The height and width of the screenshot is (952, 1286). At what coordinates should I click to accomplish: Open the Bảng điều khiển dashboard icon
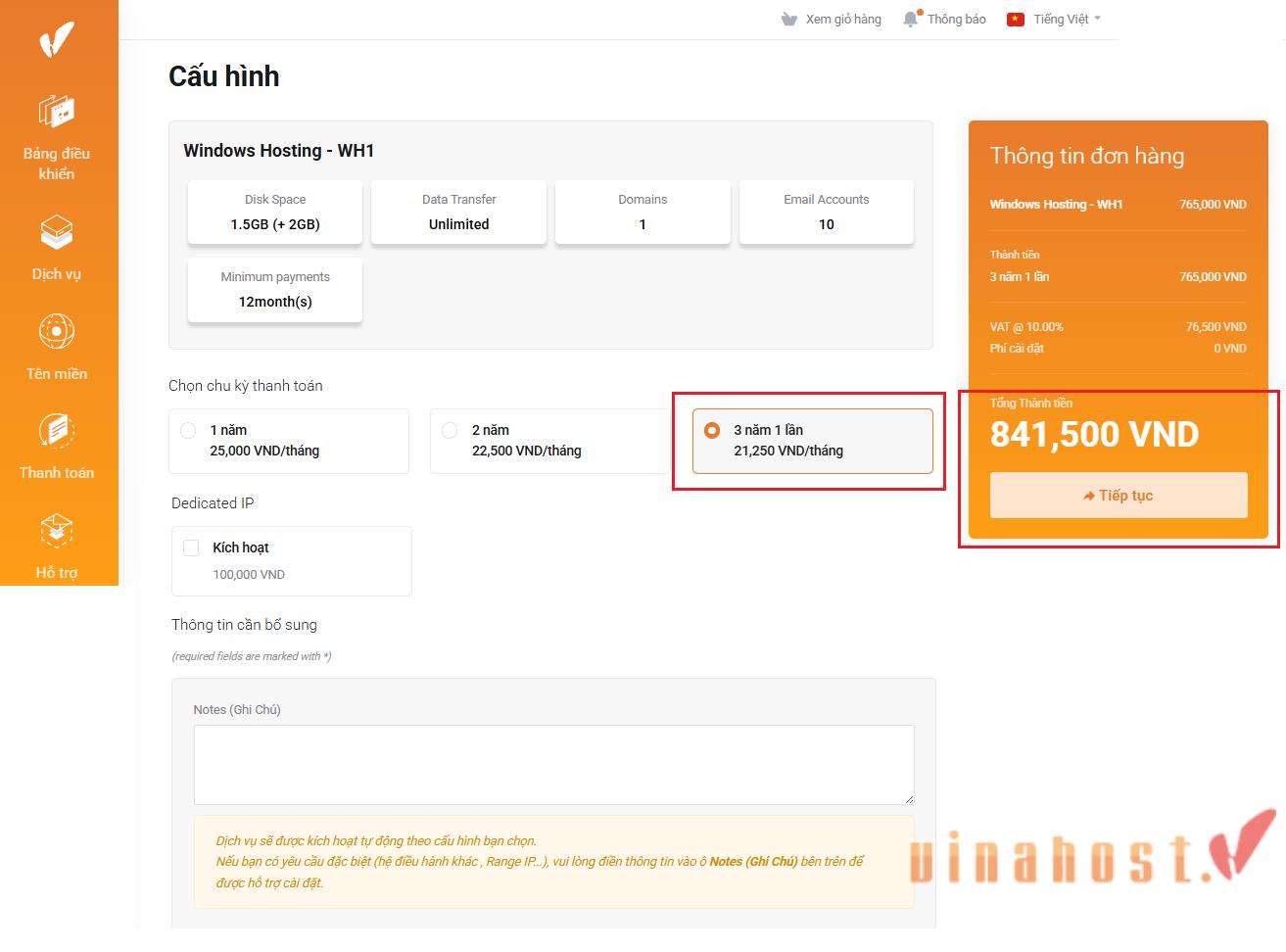pos(57,111)
